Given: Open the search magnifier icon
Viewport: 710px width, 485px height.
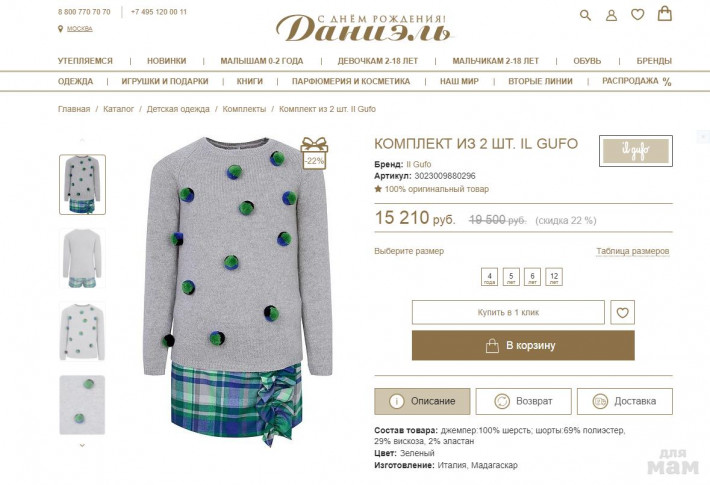Looking at the screenshot, I should (585, 15).
